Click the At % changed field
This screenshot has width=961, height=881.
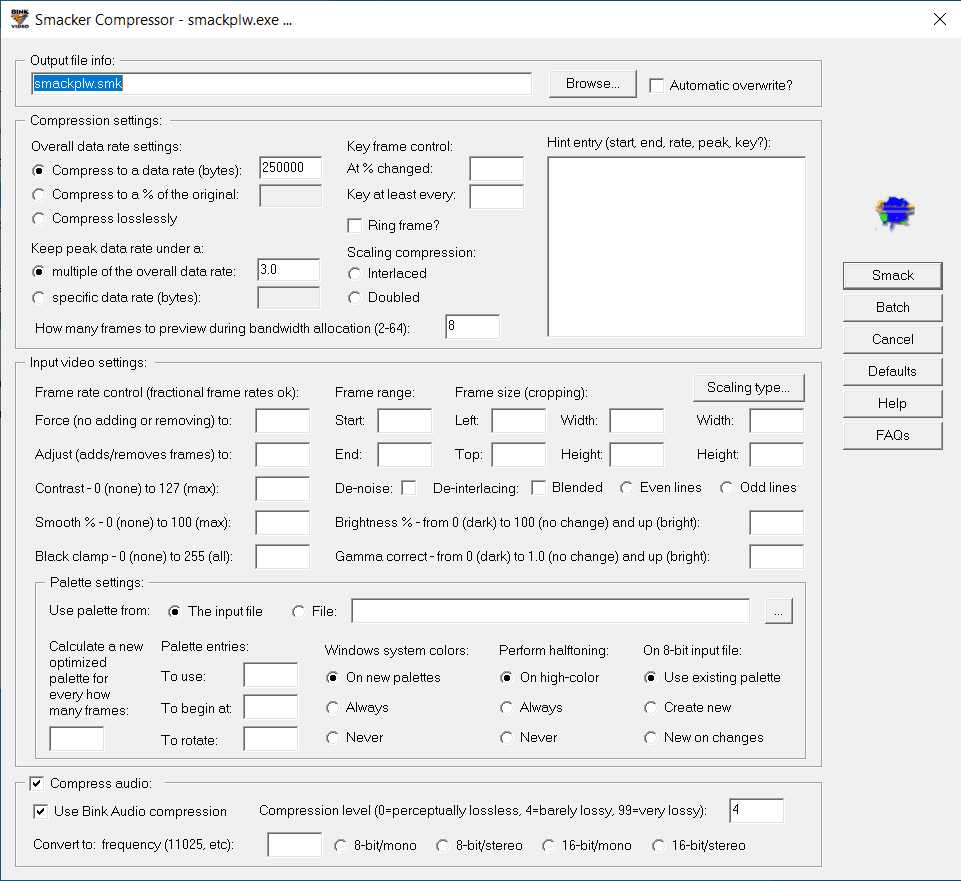496,169
